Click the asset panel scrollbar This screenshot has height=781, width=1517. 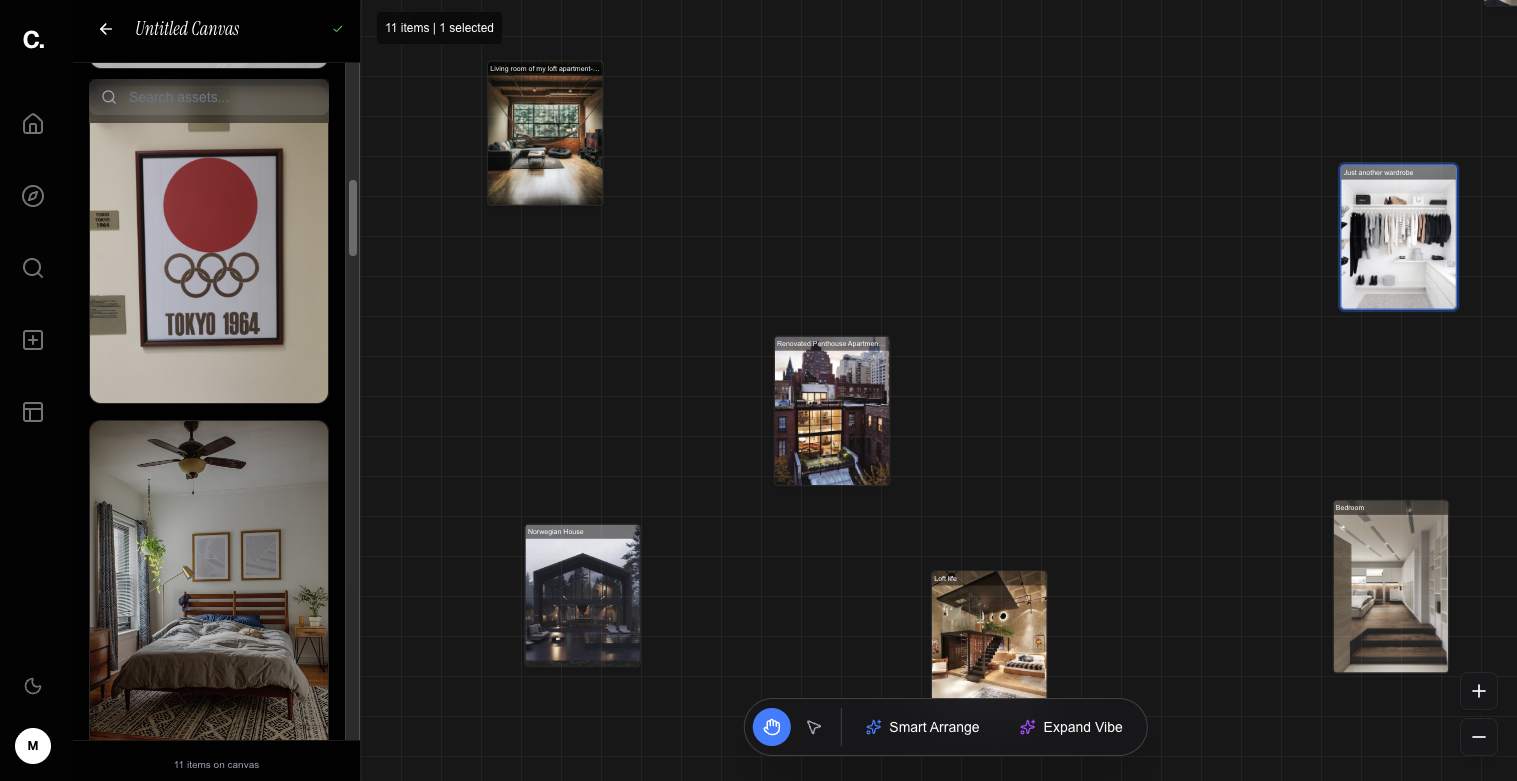tap(353, 218)
